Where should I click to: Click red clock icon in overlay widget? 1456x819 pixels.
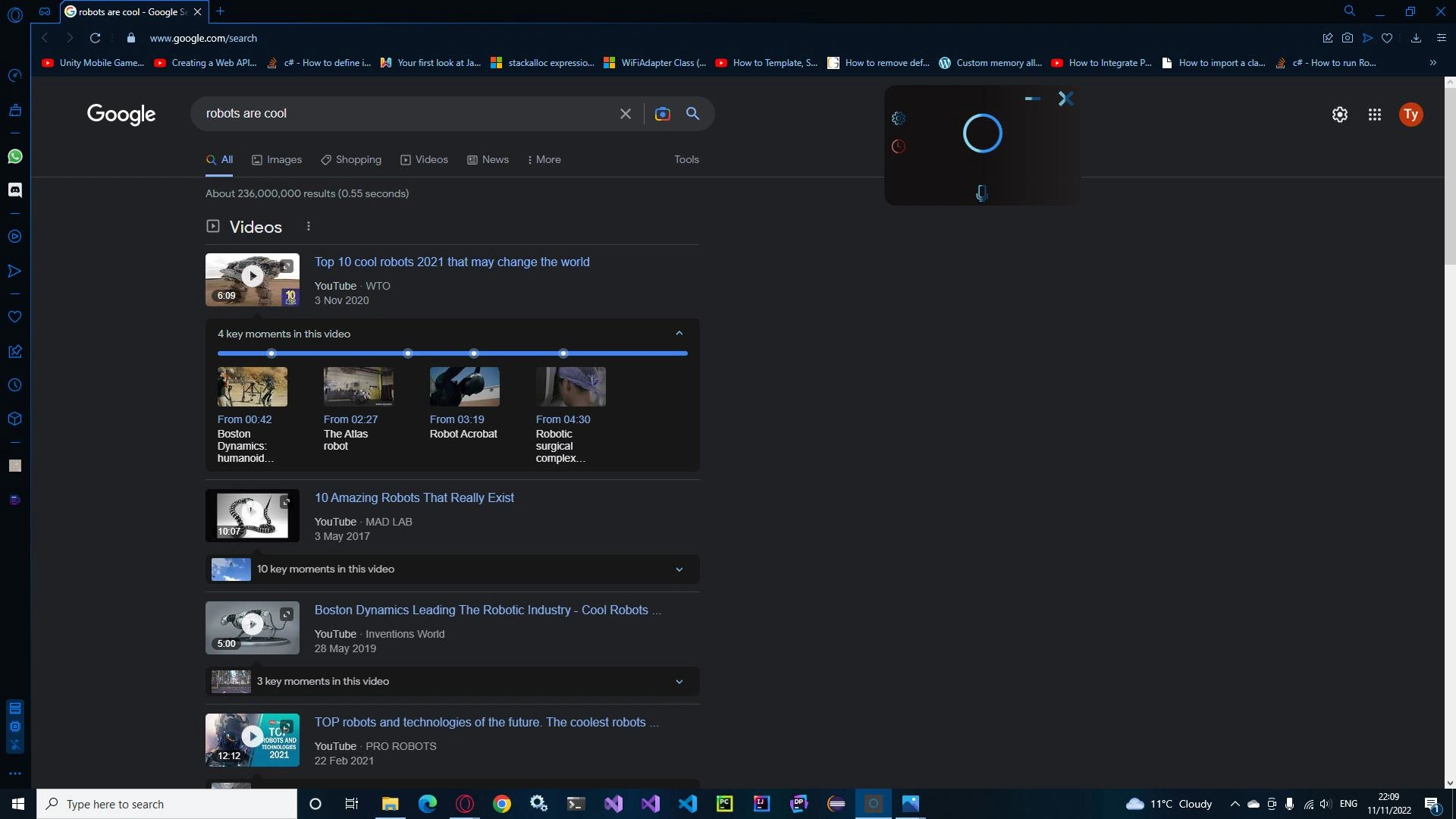click(x=898, y=146)
